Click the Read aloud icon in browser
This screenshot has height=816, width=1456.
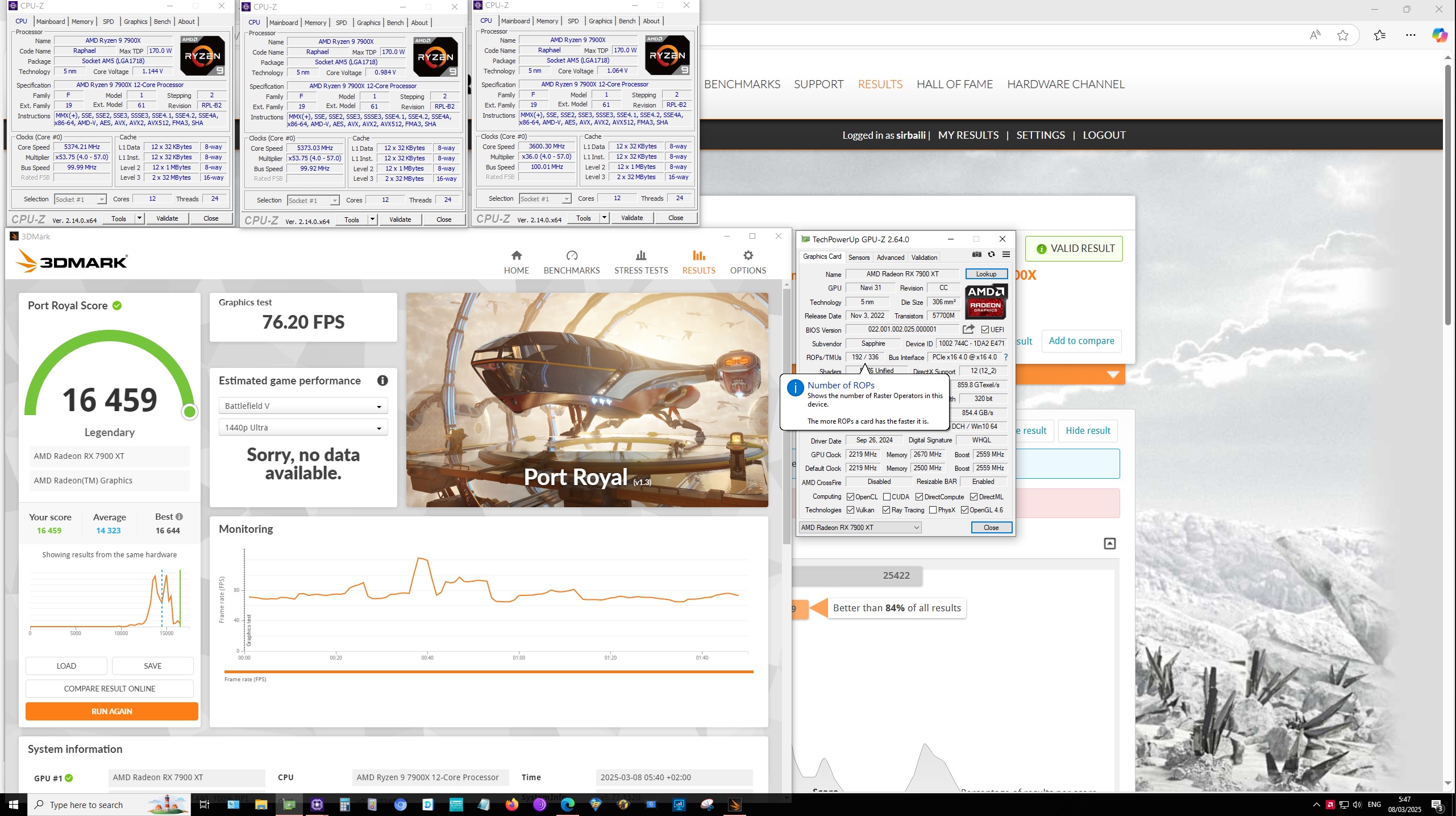pos(1314,35)
